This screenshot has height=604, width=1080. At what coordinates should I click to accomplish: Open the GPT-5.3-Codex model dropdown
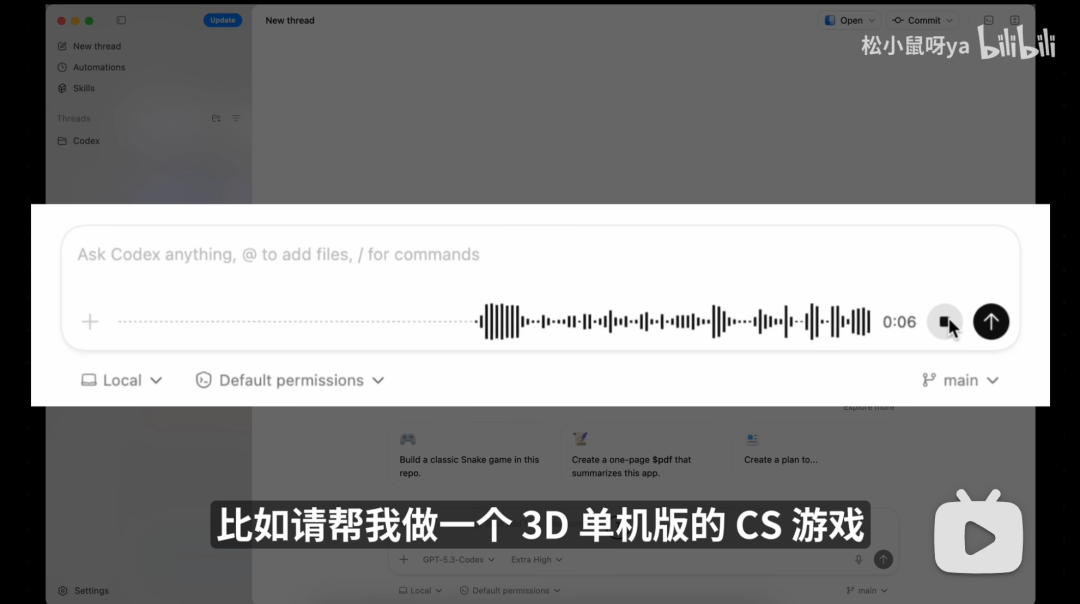pyautogui.click(x=458, y=560)
